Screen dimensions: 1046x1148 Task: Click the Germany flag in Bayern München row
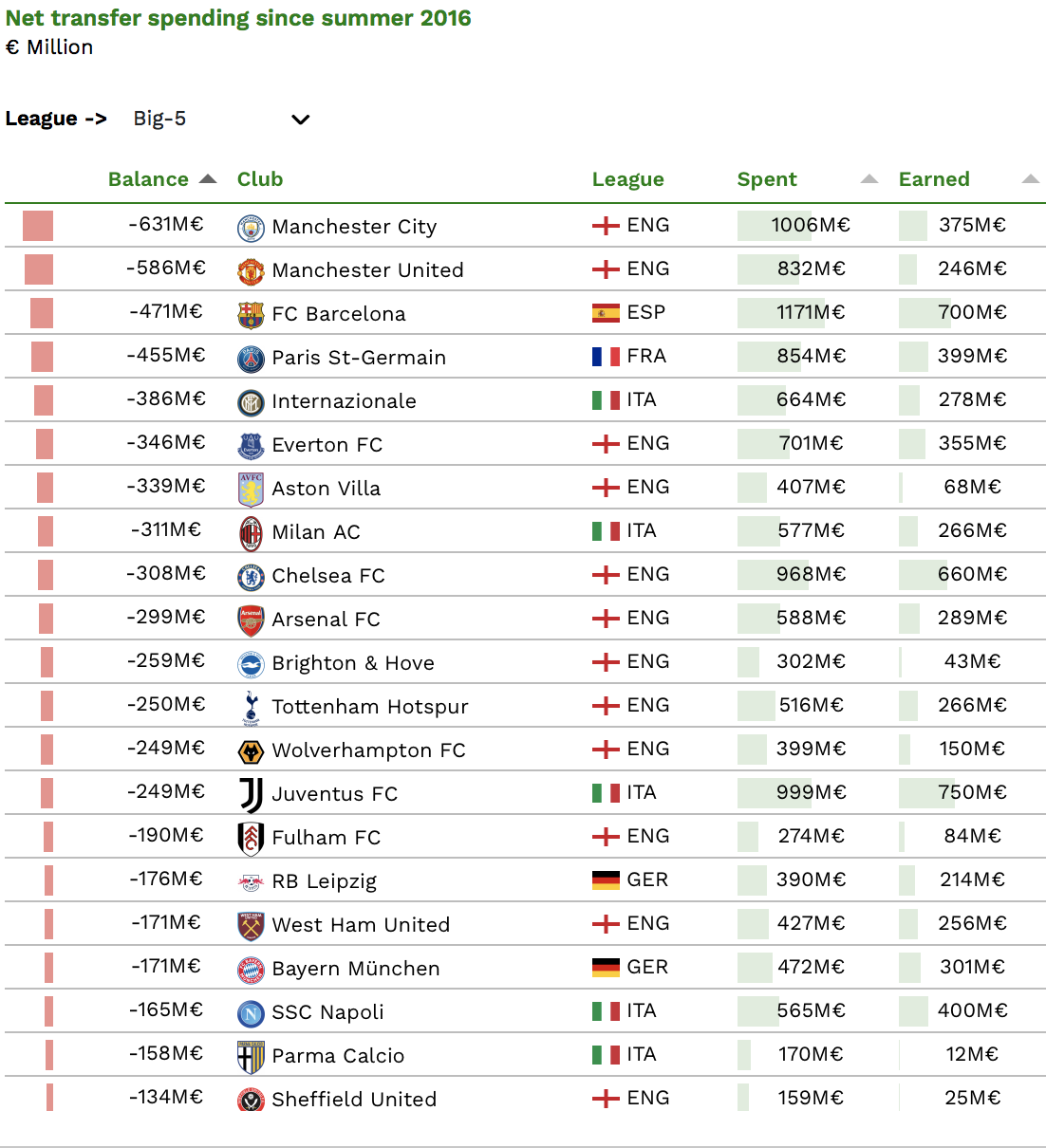pyautogui.click(x=606, y=968)
